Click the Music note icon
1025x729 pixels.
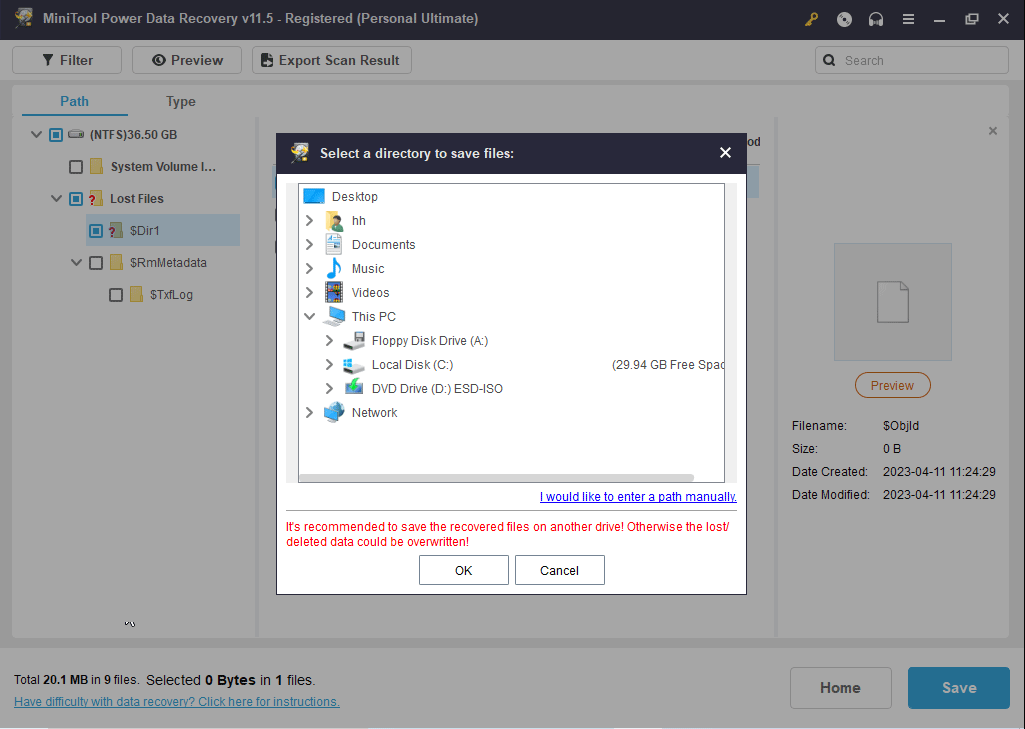click(334, 268)
